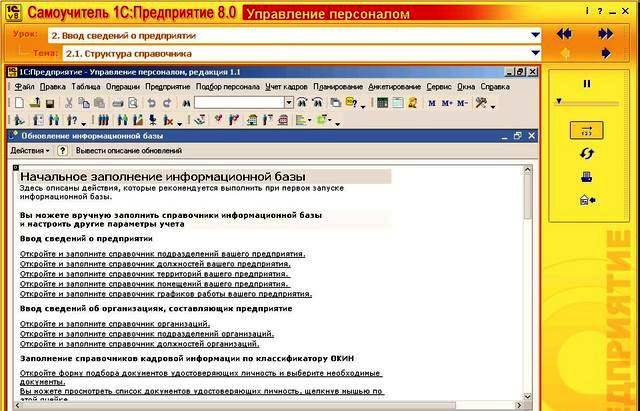Open link справочник должностей организаций

click(x=140, y=344)
